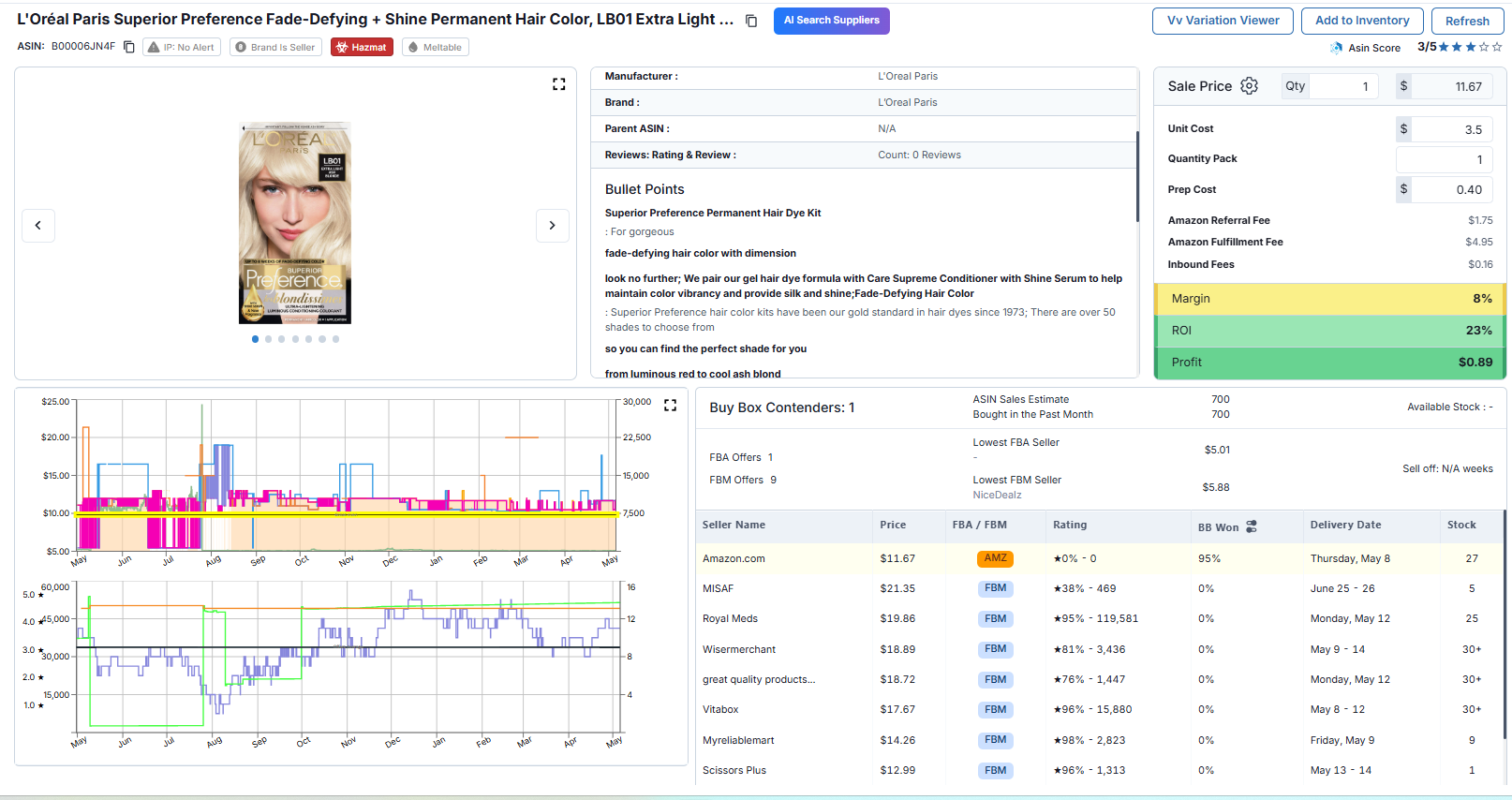Click the Amazon Referral Fee value $1.75
The height and width of the screenshot is (800, 1512).
tap(1480, 221)
